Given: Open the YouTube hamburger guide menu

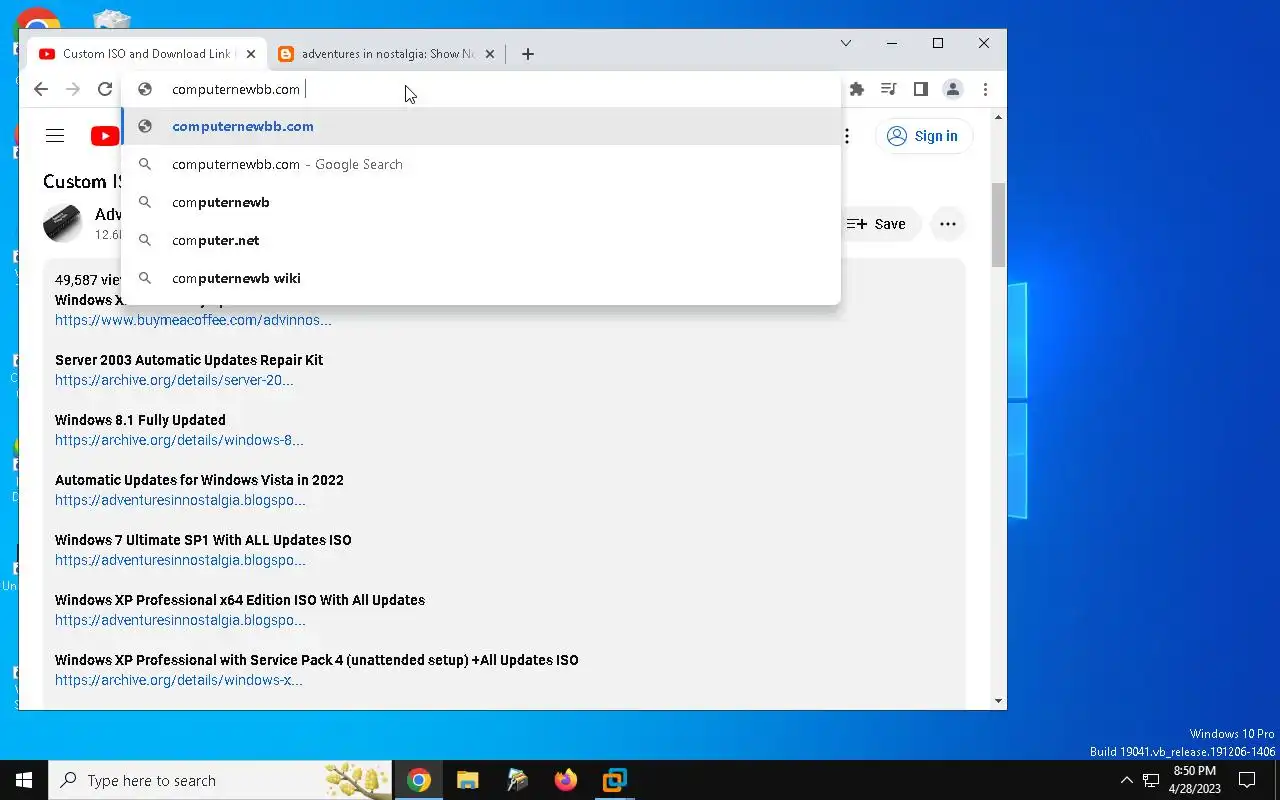Looking at the screenshot, I should 55,136.
